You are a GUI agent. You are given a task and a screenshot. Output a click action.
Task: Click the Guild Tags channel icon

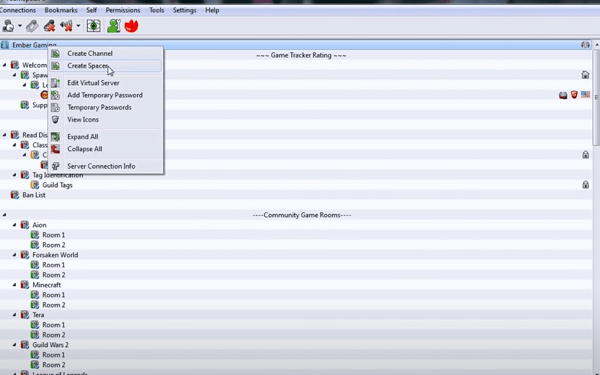click(x=35, y=185)
